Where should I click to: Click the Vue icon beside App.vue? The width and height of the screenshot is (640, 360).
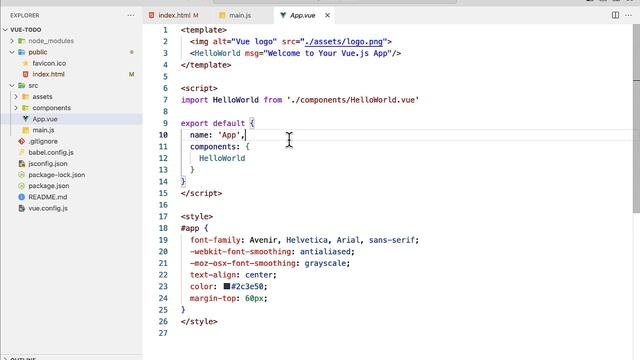coord(25,119)
